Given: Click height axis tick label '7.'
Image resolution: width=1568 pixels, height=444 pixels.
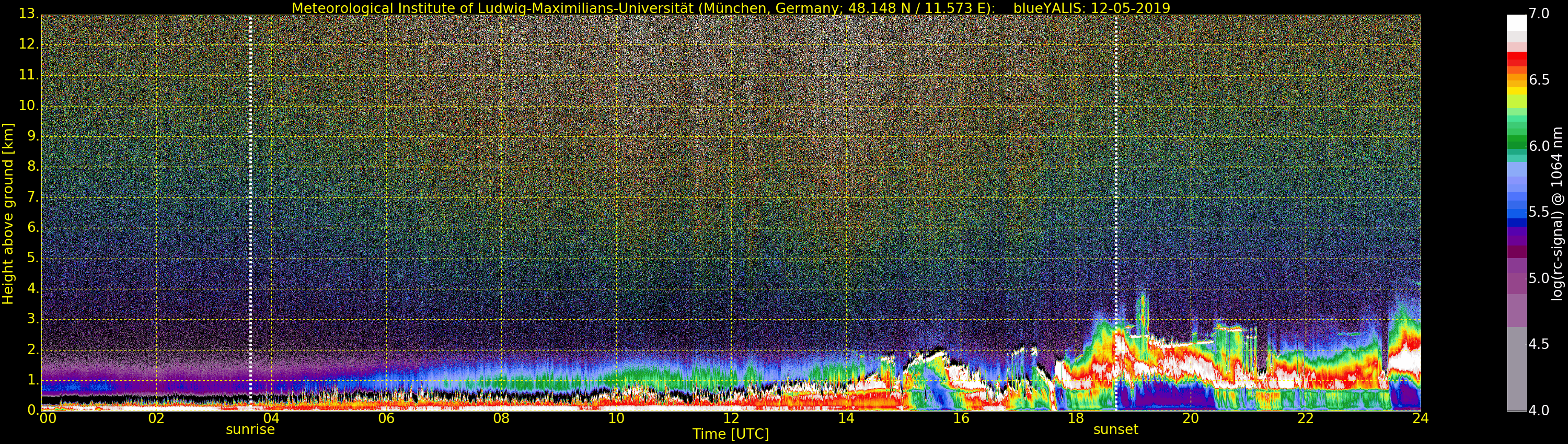Looking at the screenshot, I should tap(32, 197).
